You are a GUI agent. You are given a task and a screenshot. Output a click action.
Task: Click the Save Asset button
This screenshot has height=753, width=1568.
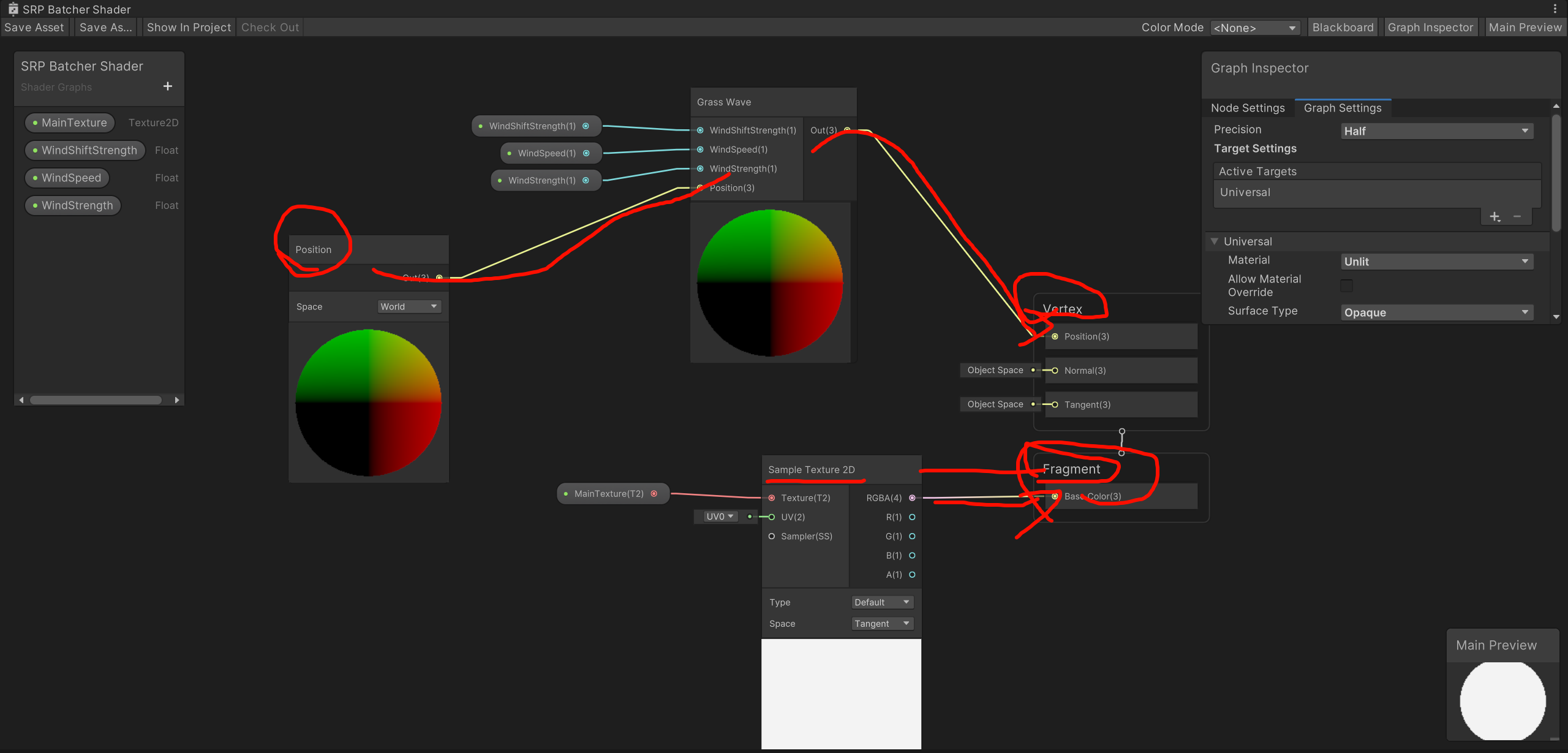[x=34, y=28]
